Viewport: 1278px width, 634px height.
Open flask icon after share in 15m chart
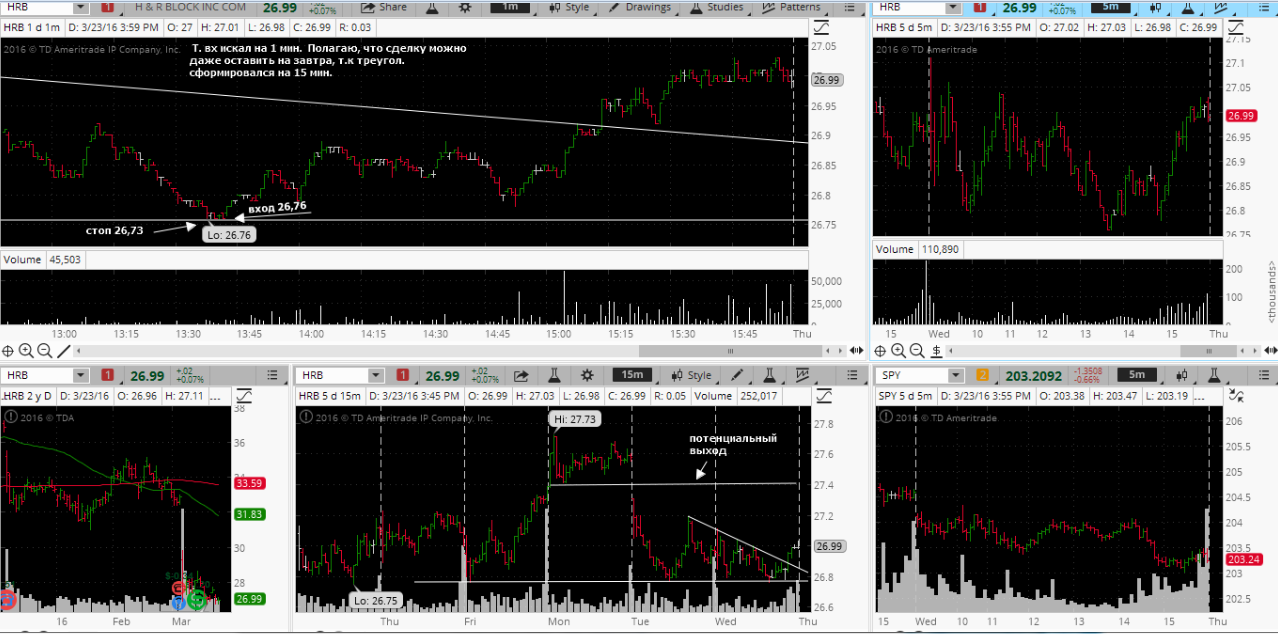point(556,376)
